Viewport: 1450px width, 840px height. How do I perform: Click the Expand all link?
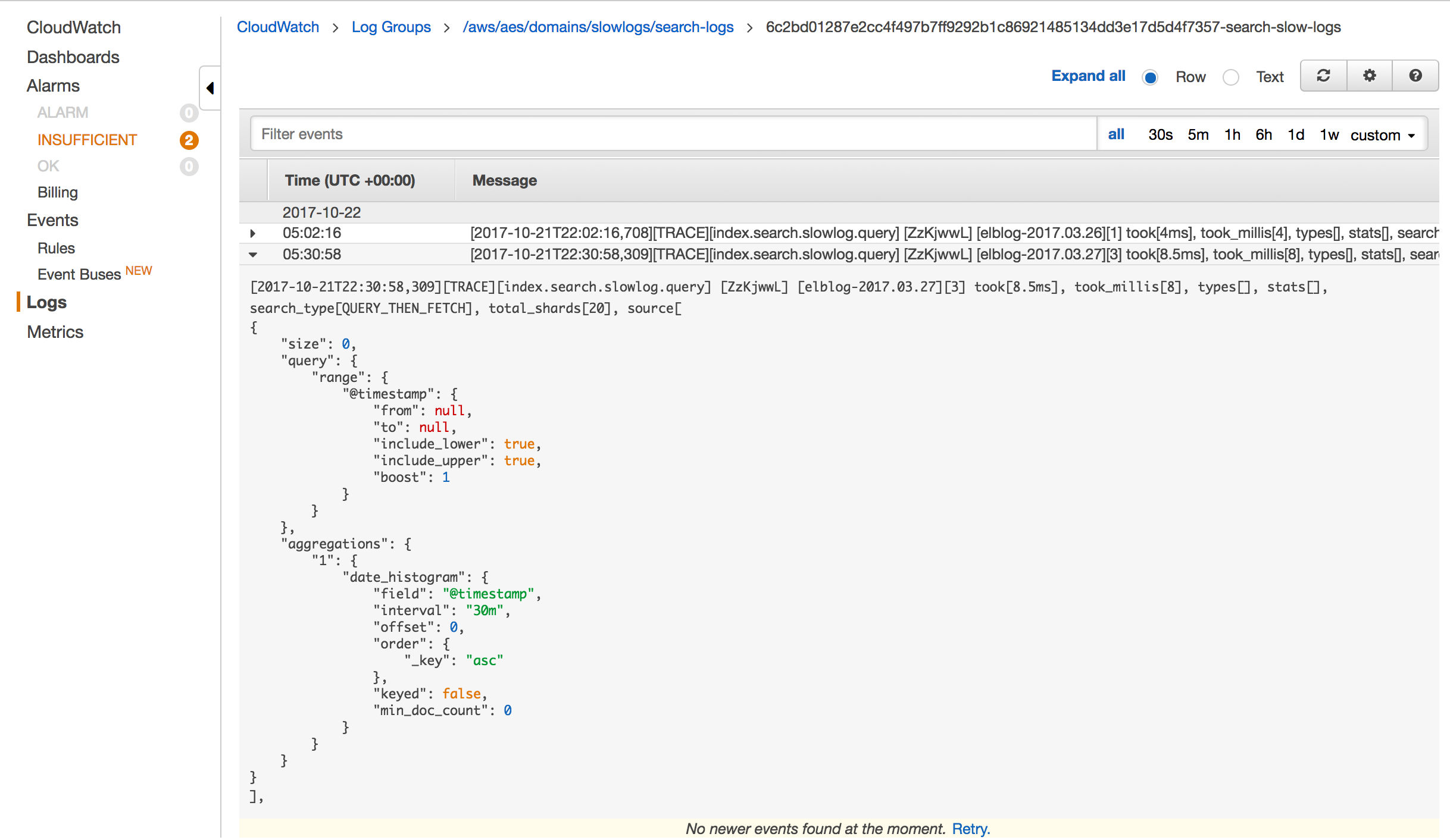pos(1088,76)
